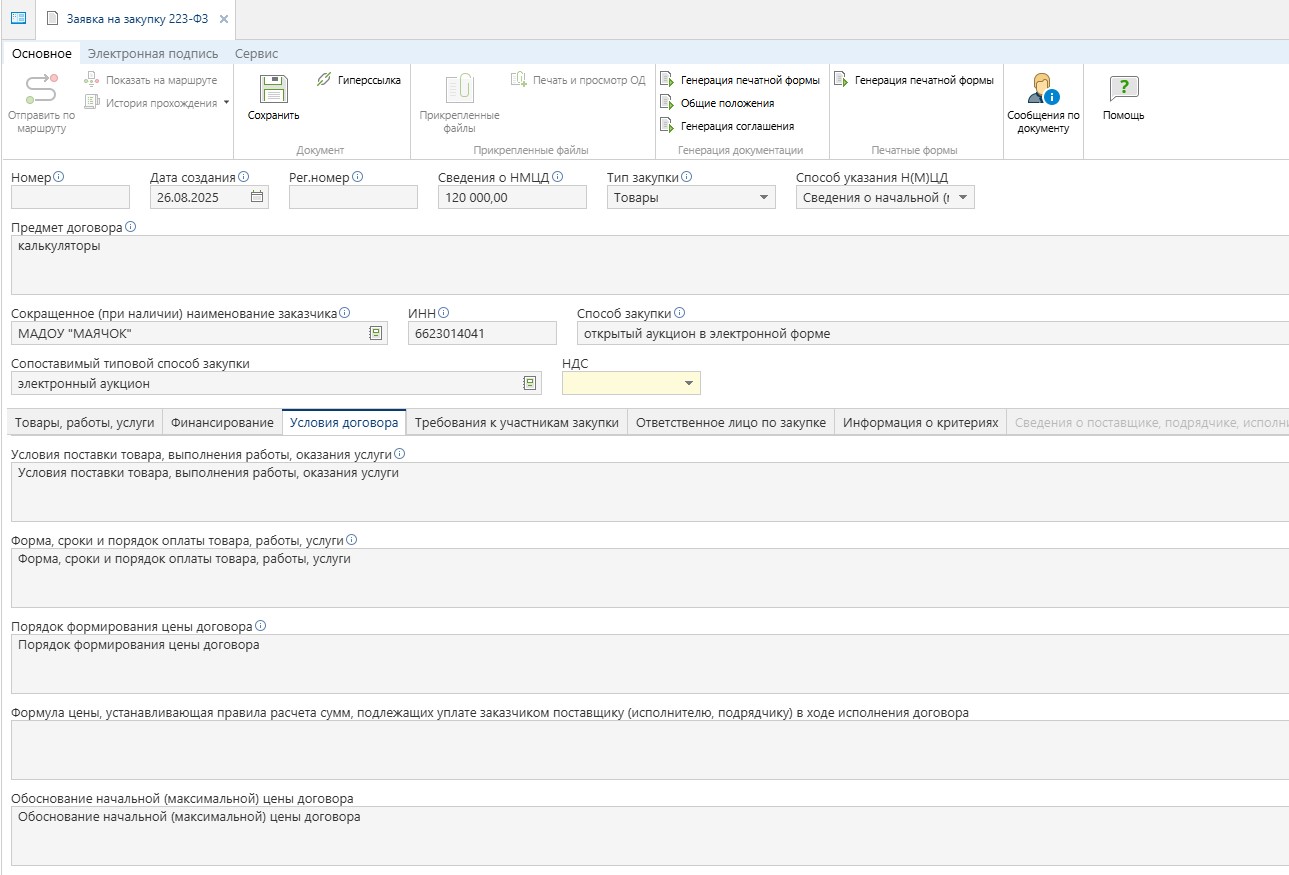
Task: Click the info icon next to Тип закупки
Action: click(x=687, y=177)
